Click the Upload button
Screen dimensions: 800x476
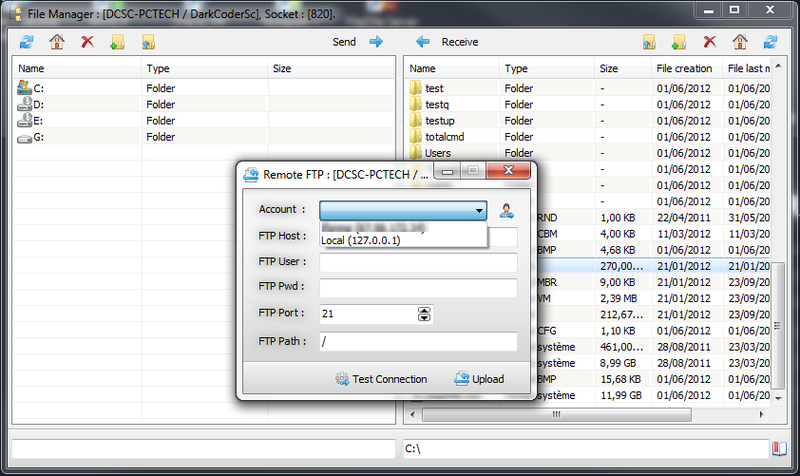[479, 379]
